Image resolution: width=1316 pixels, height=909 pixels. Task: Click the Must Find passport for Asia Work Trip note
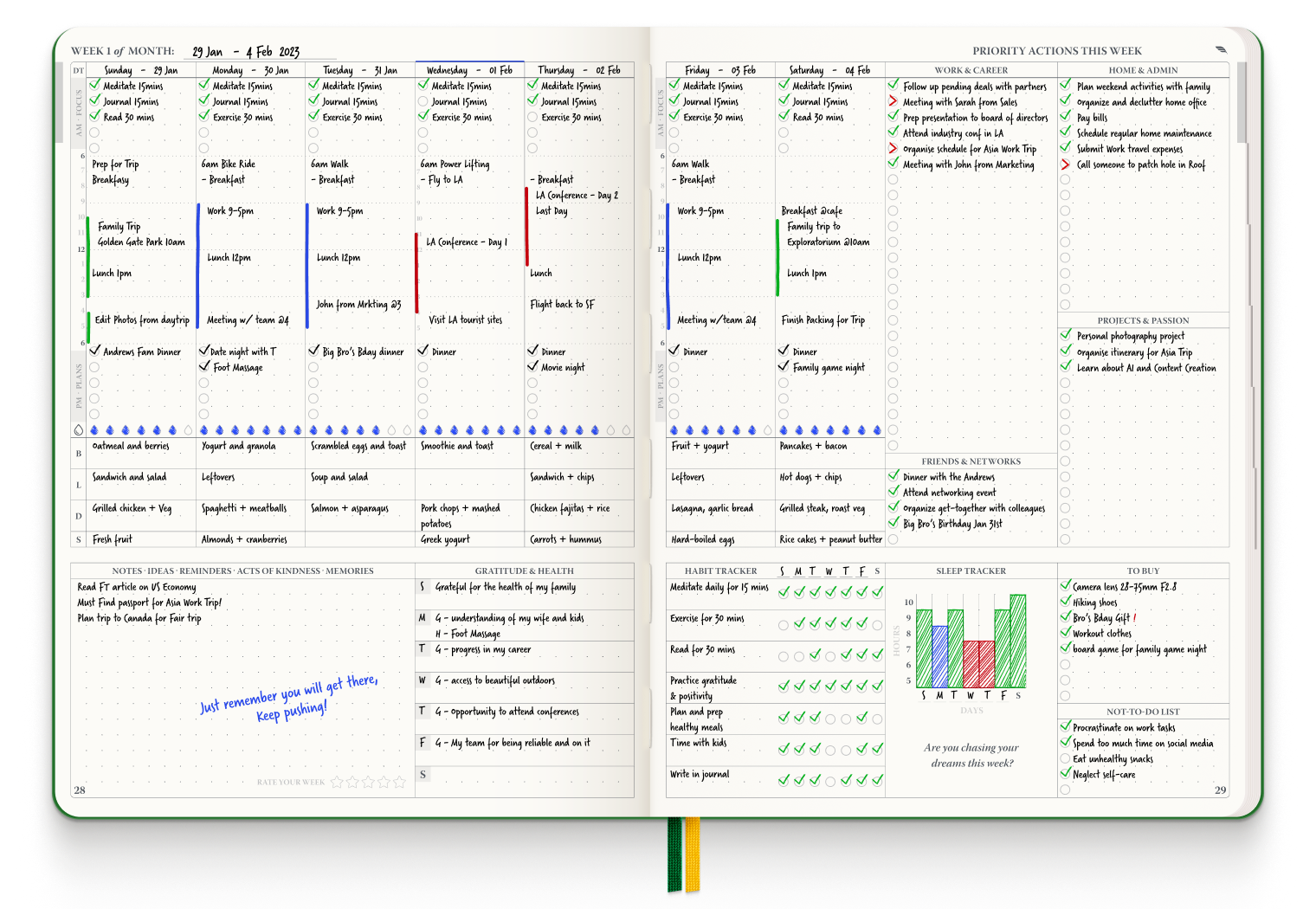(x=149, y=603)
